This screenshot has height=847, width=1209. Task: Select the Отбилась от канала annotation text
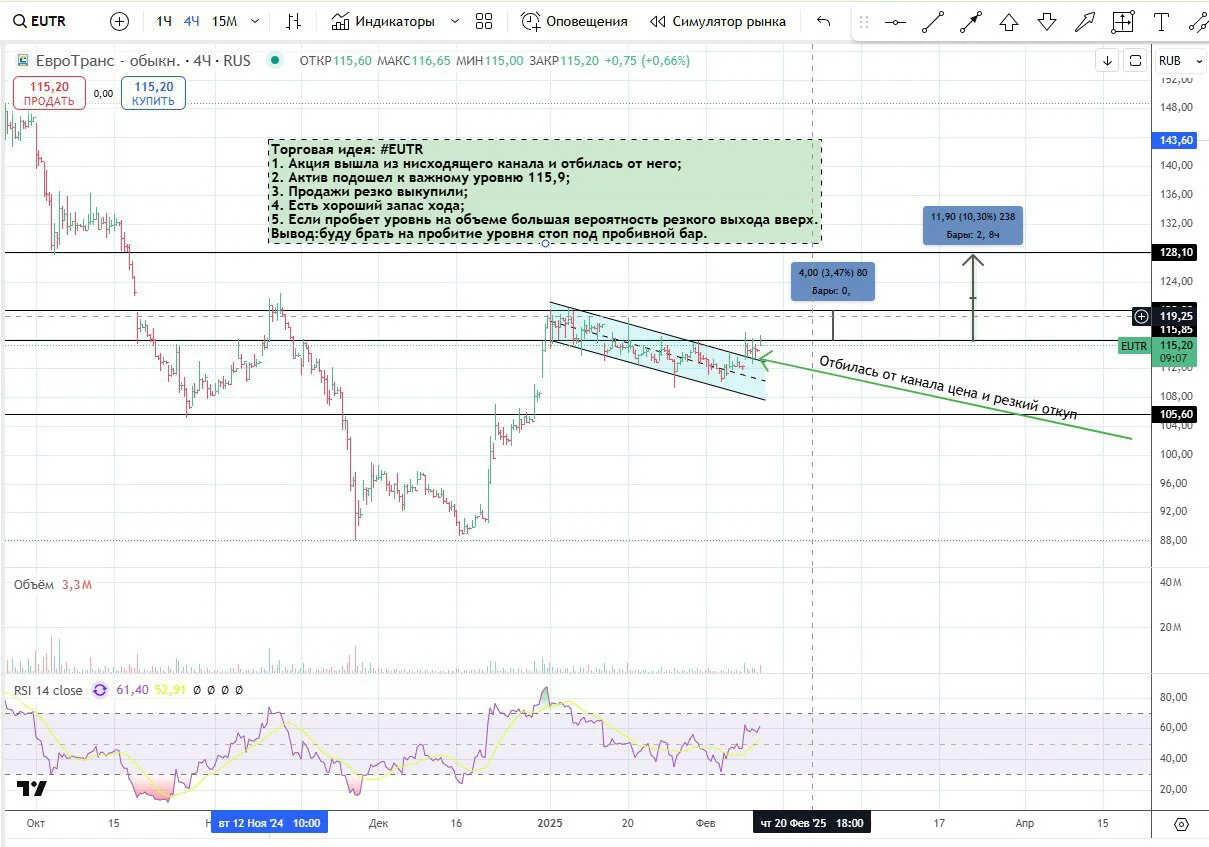click(x=948, y=387)
